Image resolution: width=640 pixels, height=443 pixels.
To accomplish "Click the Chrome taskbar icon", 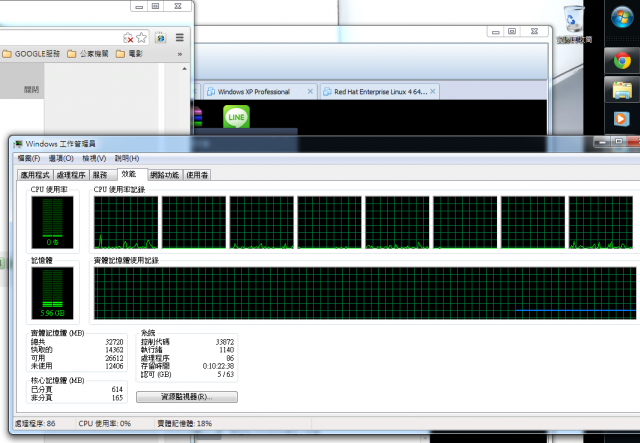I will [622, 61].
